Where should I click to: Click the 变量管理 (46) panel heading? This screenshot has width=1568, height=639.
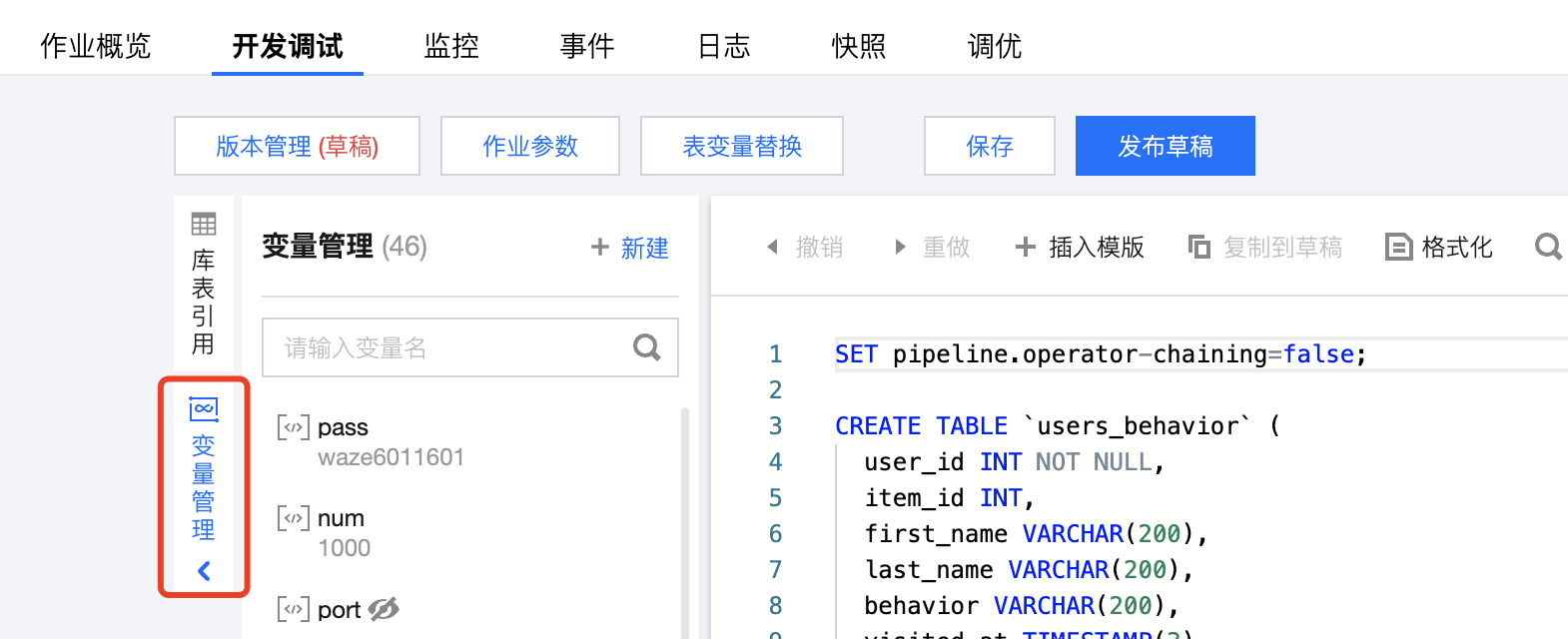pyautogui.click(x=345, y=247)
